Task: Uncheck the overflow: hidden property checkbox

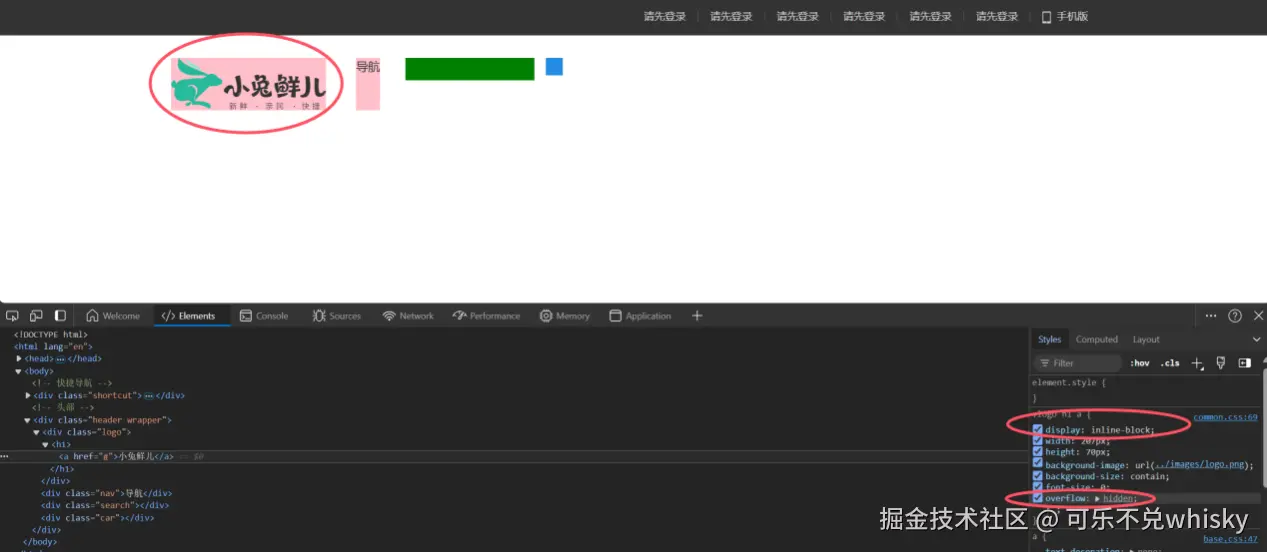Action: coord(1038,498)
